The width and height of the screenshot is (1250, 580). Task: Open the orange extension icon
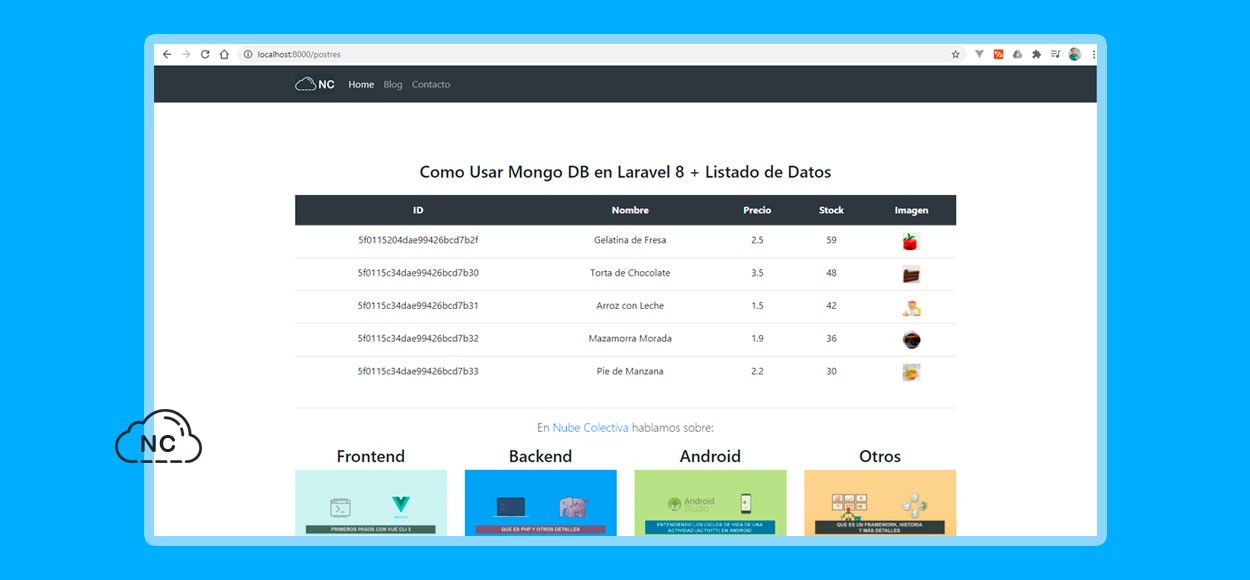(998, 54)
